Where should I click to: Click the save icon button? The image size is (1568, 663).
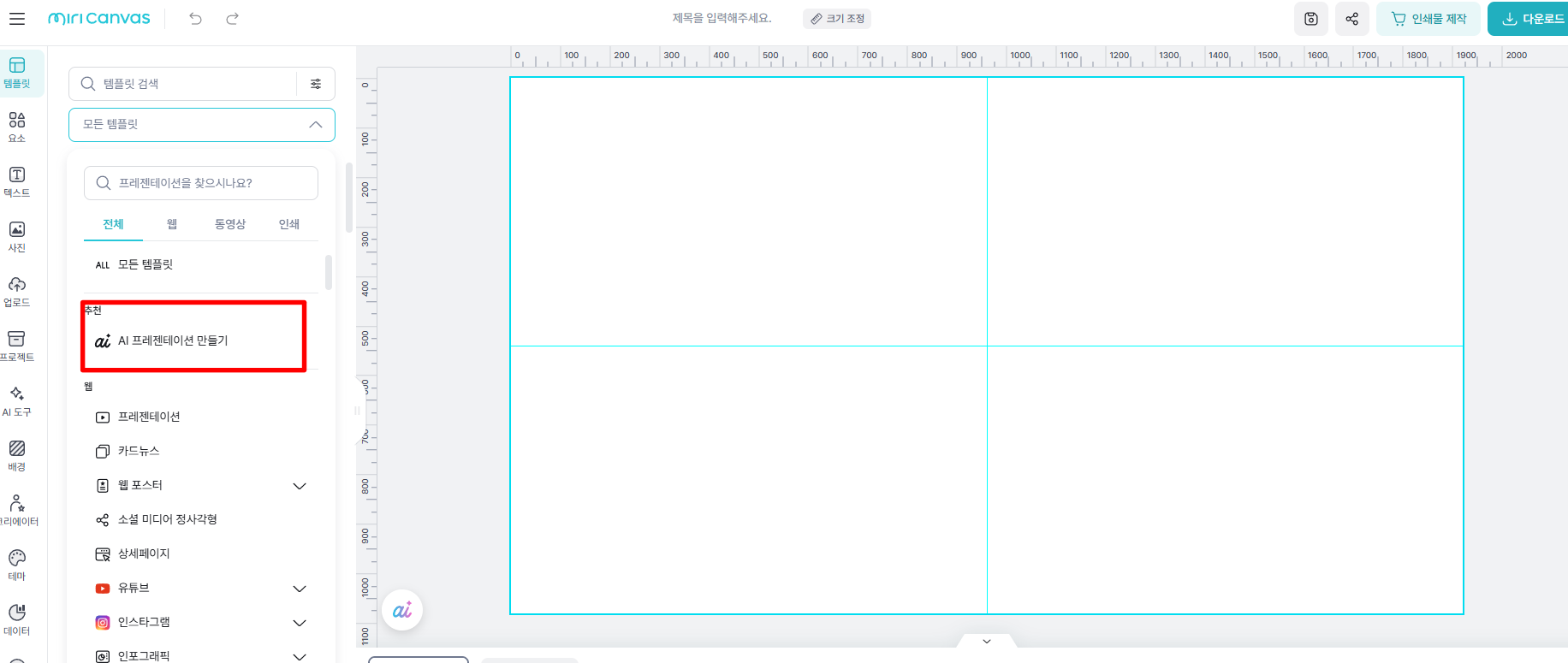point(1311,19)
